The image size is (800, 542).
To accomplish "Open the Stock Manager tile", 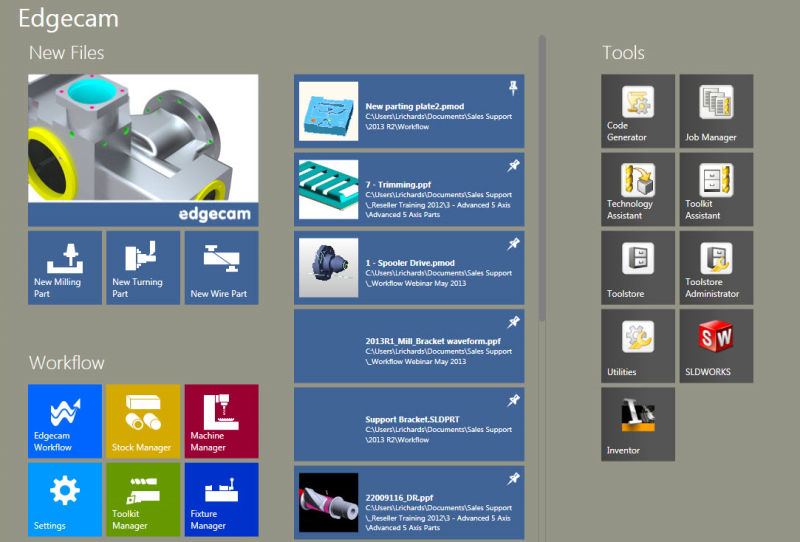I will coord(143,421).
